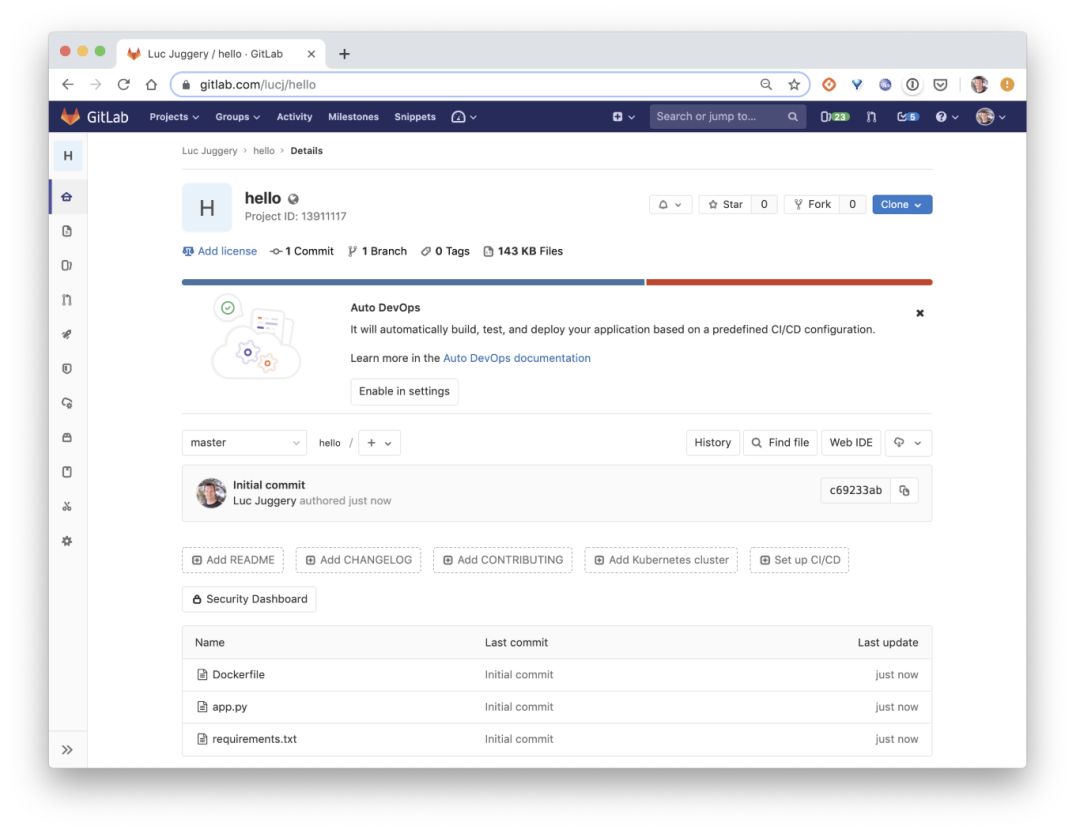This screenshot has width=1080, height=830.
Task: Open download source code dropdown
Action: pyautogui.click(x=907, y=442)
